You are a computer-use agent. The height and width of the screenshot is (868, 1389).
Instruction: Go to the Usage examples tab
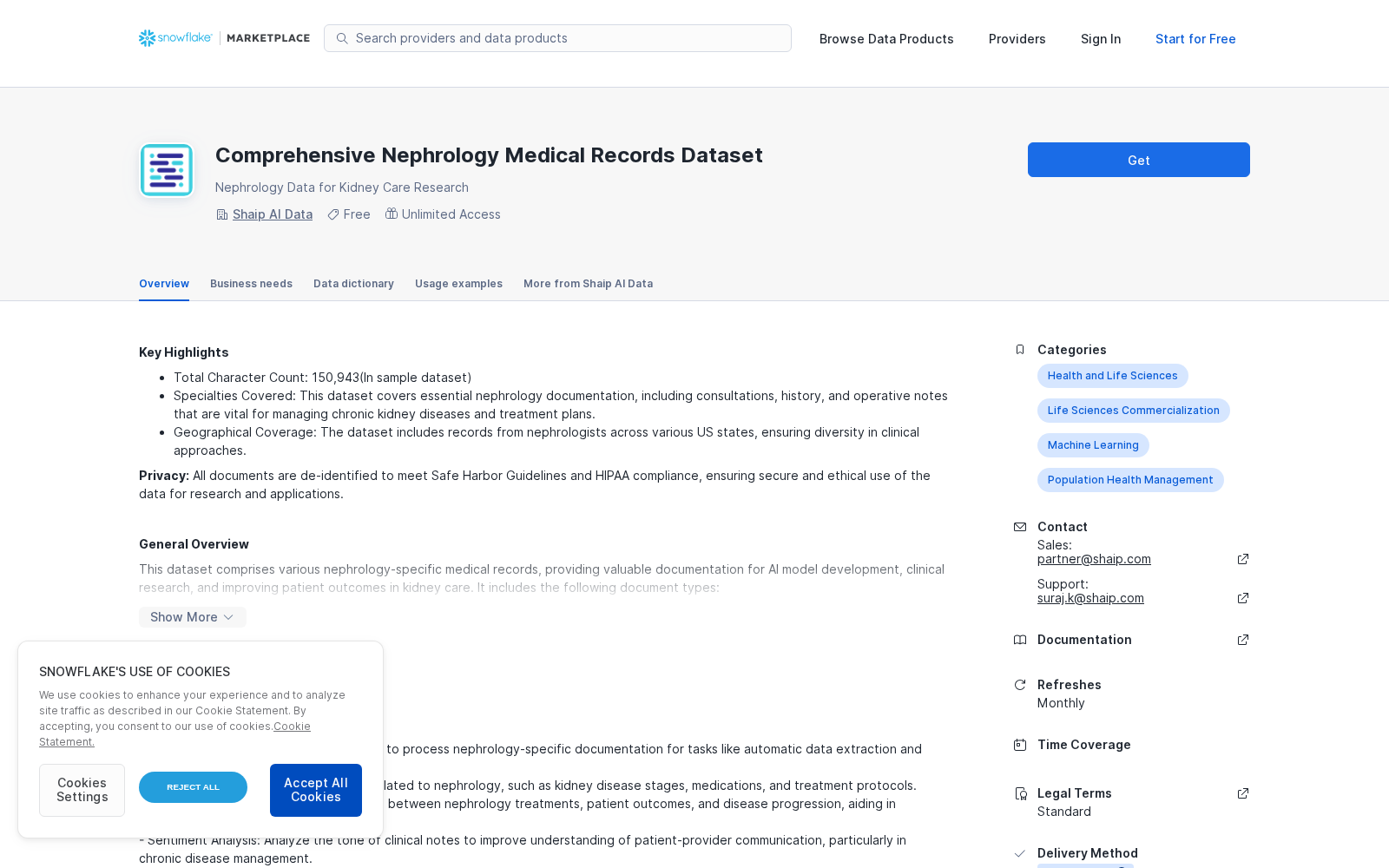pos(458,284)
